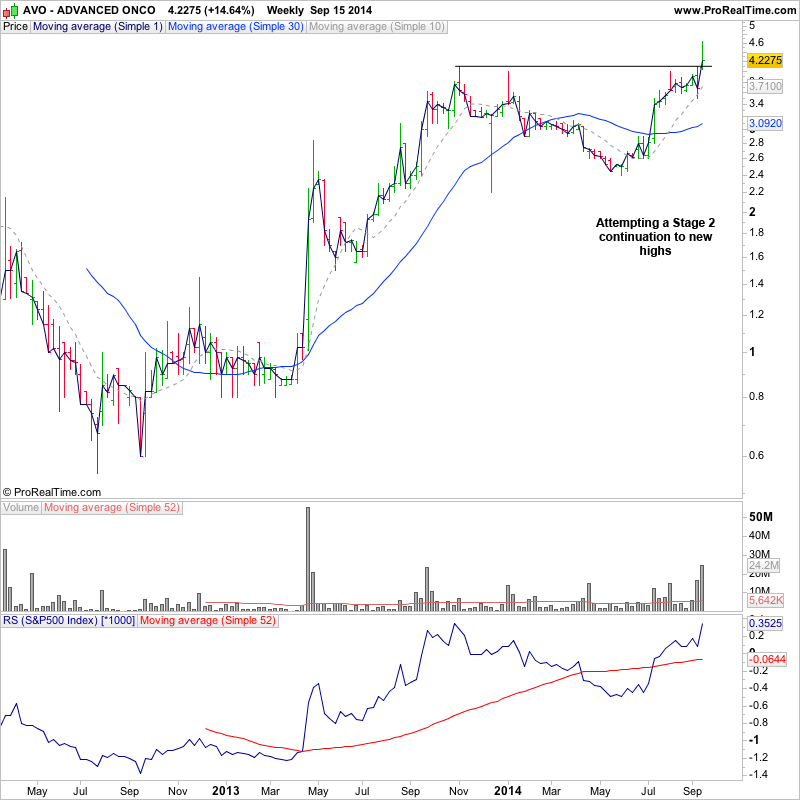The width and height of the screenshot is (800, 800).
Task: Click the 50M label on volume axis
Action: tap(760, 517)
